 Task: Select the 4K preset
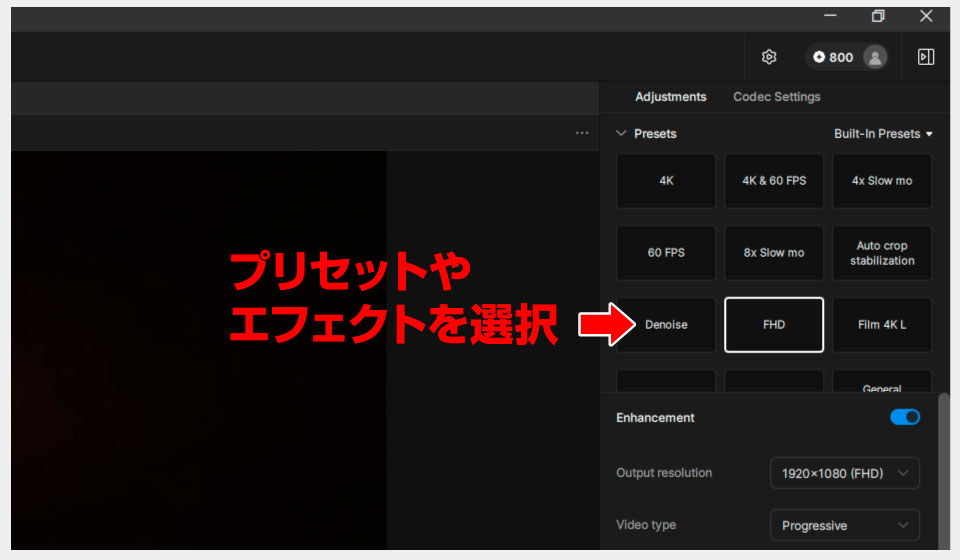point(666,181)
